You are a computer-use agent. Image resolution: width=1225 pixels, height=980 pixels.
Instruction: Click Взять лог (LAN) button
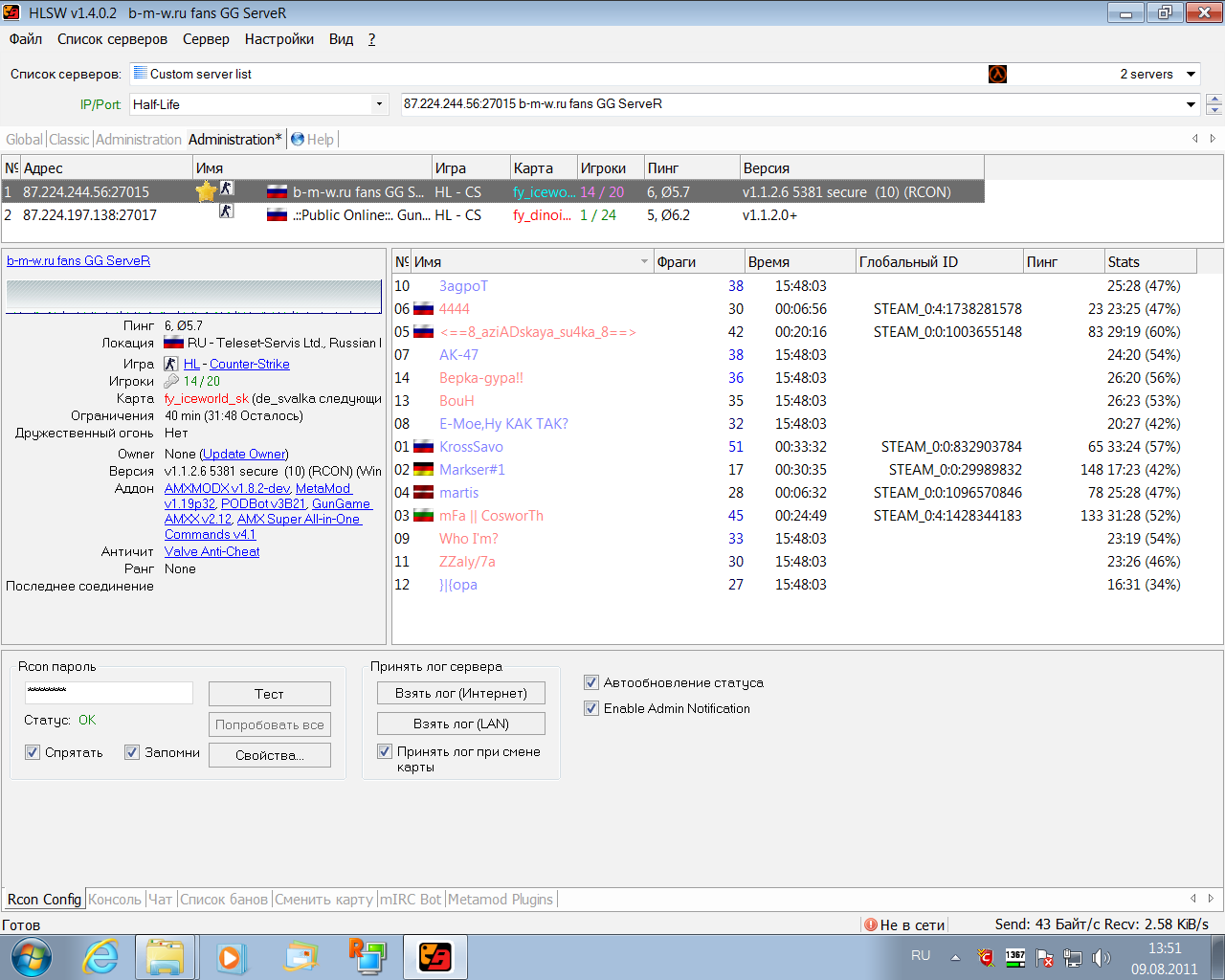coord(461,724)
